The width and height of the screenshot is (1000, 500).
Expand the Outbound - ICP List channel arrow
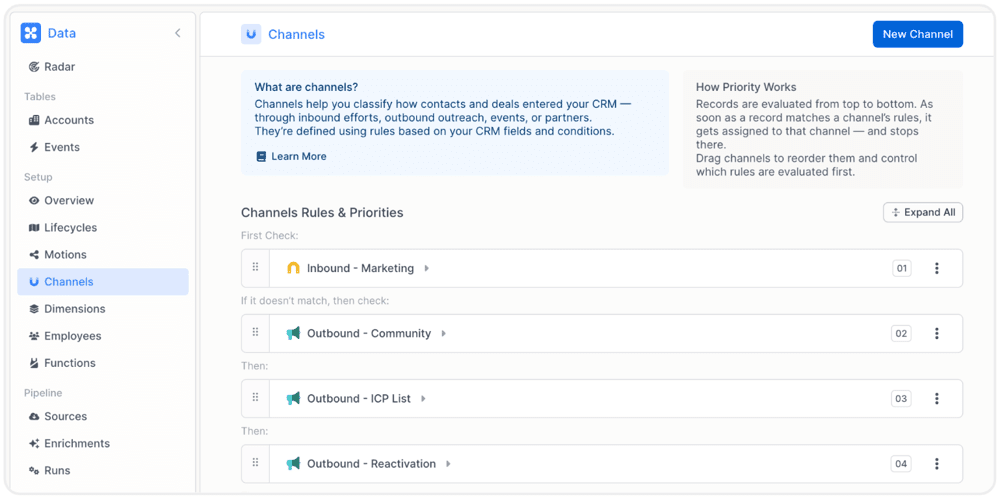423,399
